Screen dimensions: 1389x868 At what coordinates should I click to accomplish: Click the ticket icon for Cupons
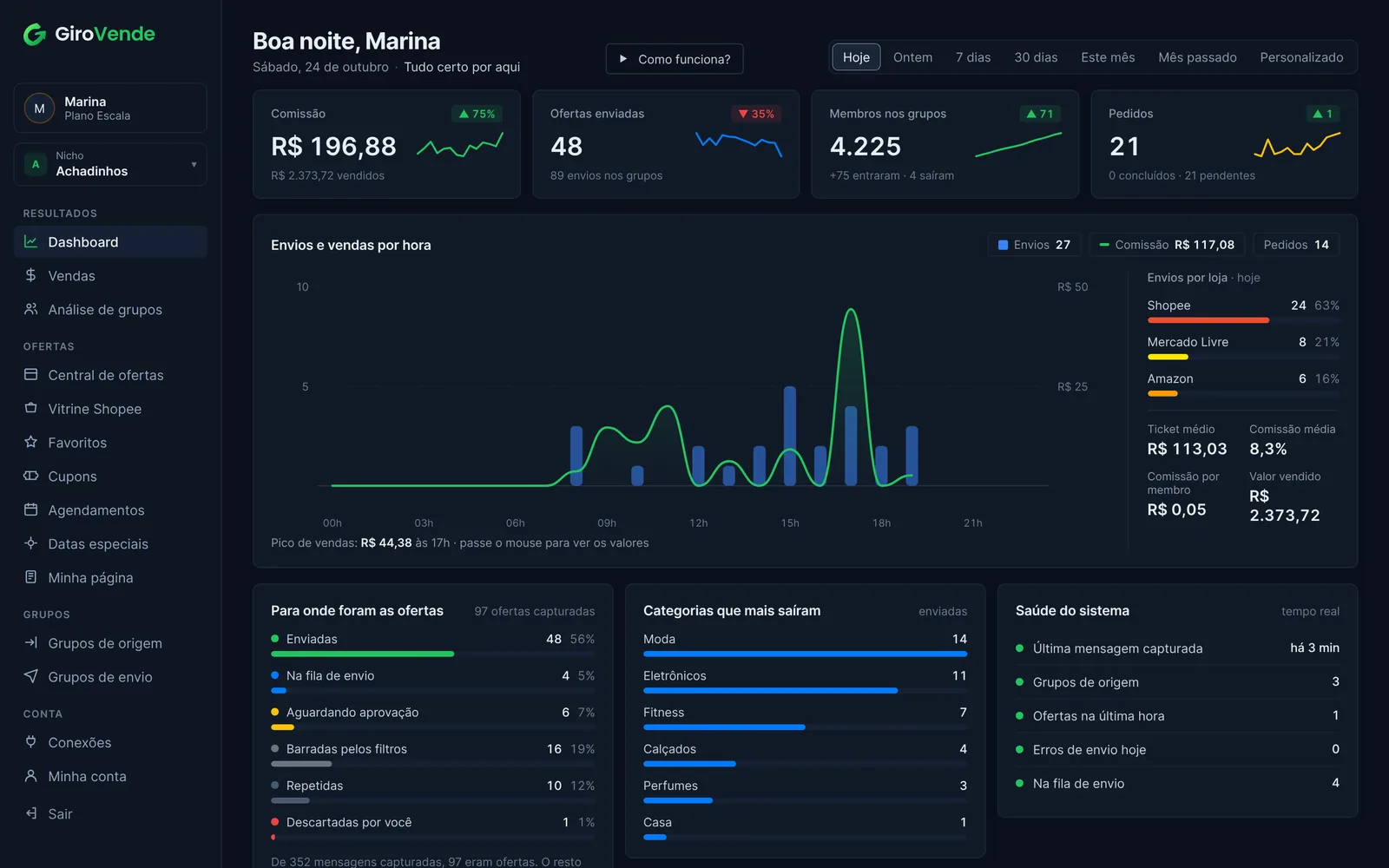click(x=30, y=476)
